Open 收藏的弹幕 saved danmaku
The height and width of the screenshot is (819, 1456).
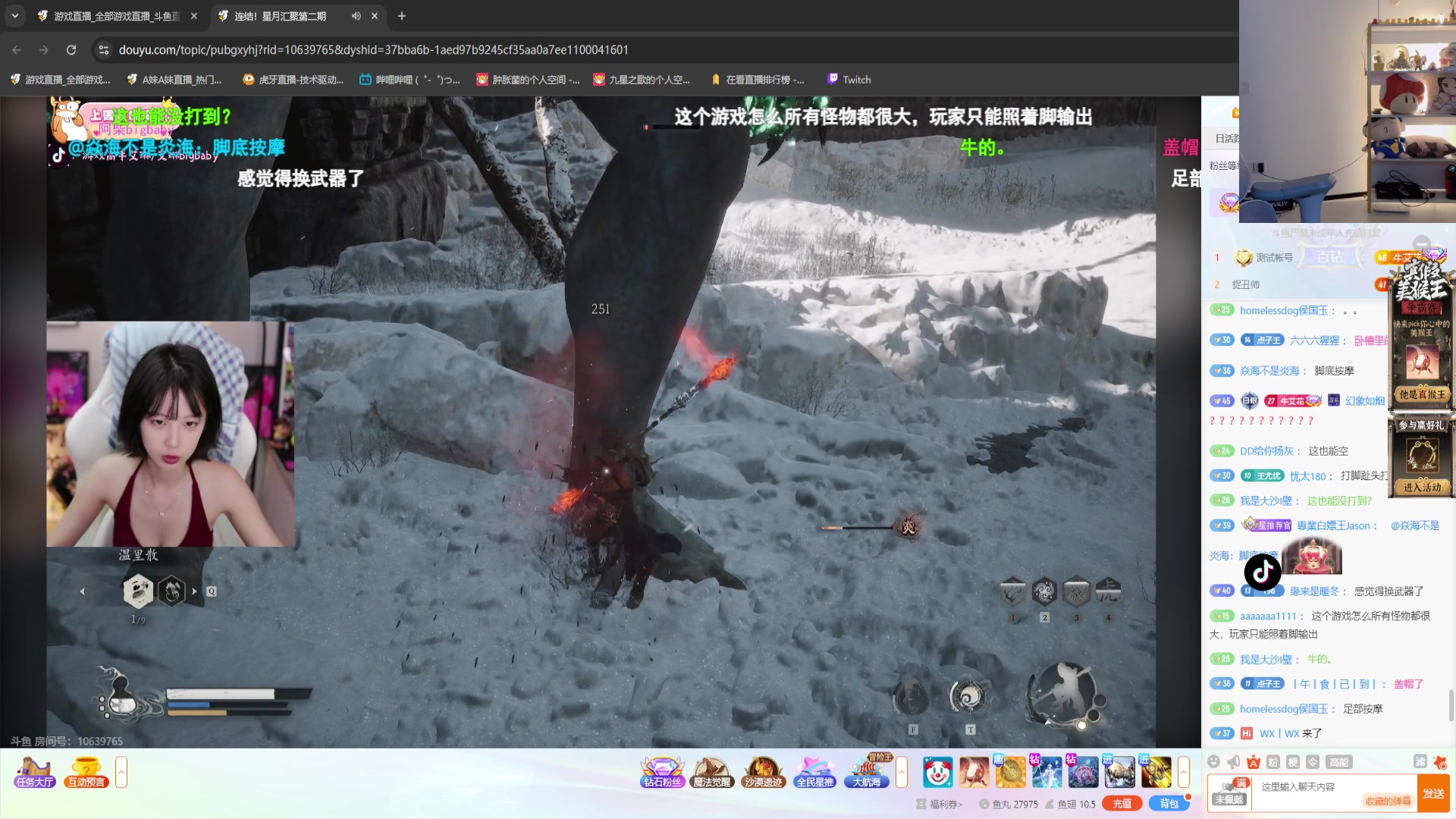[x=1388, y=801]
